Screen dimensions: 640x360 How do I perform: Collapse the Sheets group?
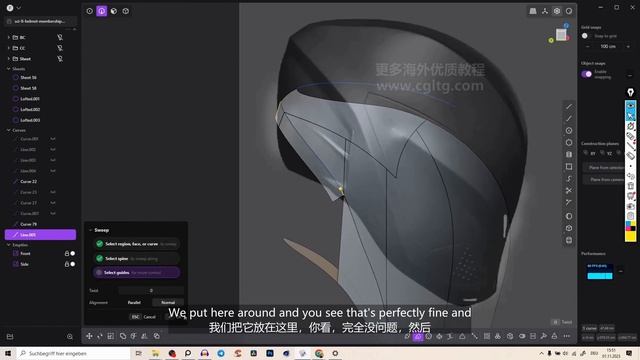coord(9,69)
